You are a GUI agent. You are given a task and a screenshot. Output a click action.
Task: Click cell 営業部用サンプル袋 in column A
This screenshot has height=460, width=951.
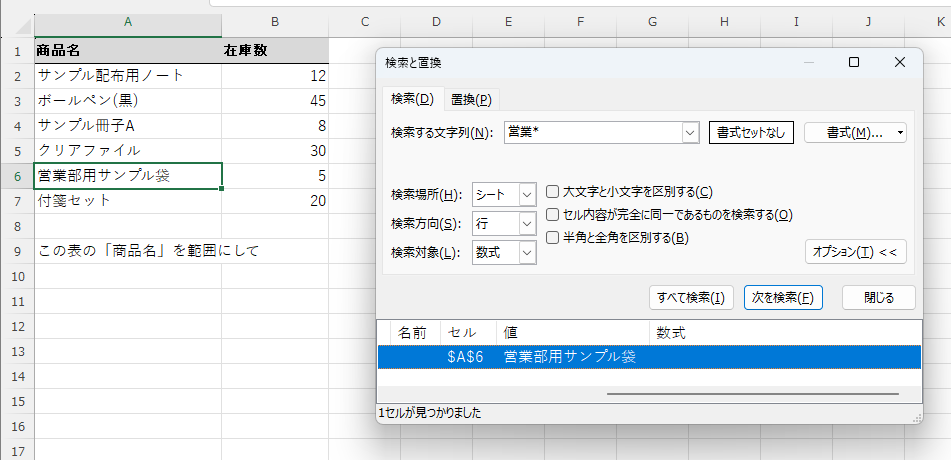click(x=128, y=176)
